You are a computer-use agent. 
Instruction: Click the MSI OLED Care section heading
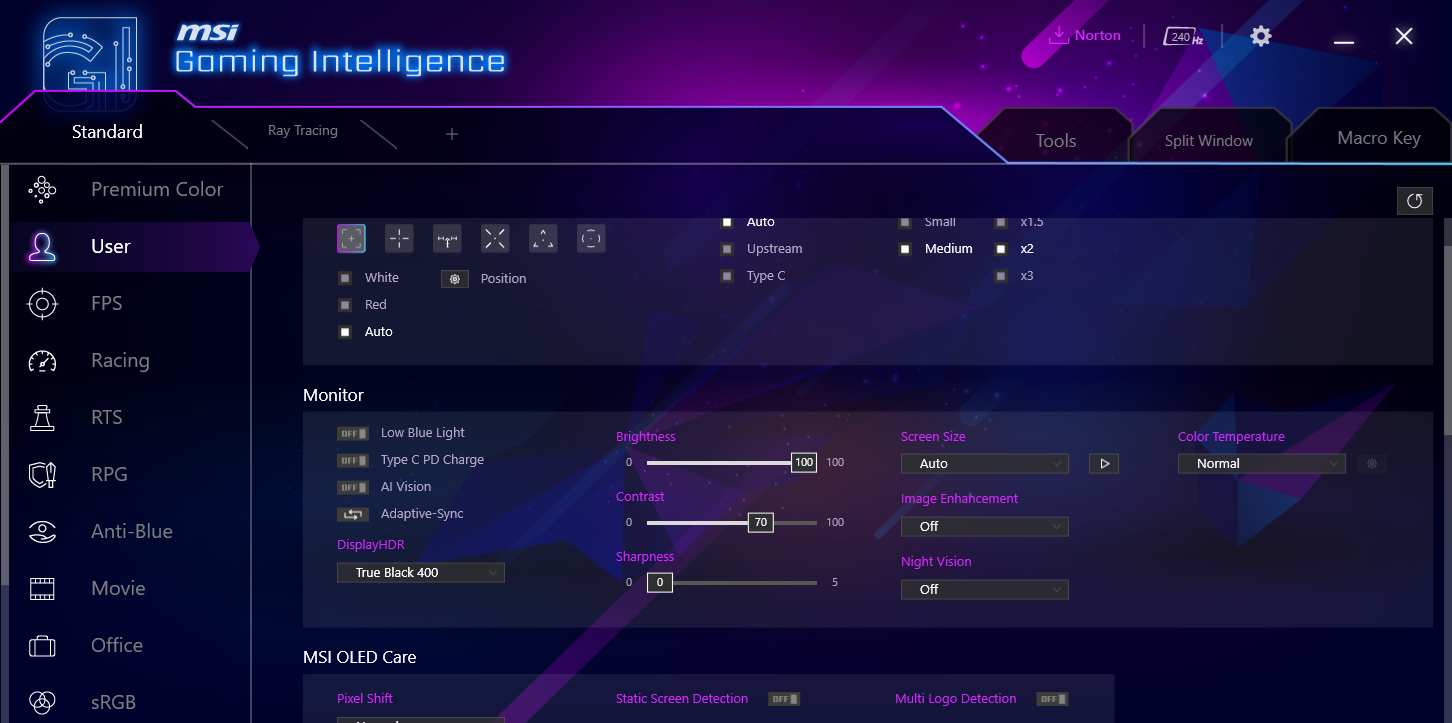[360, 657]
